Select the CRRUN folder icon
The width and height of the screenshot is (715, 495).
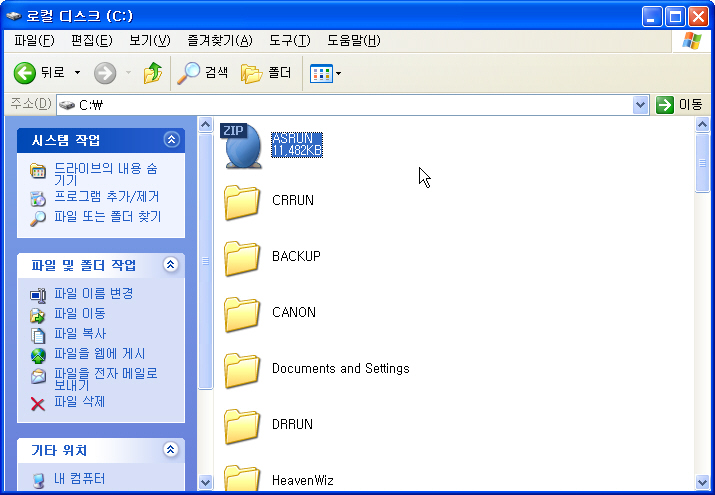click(x=242, y=202)
